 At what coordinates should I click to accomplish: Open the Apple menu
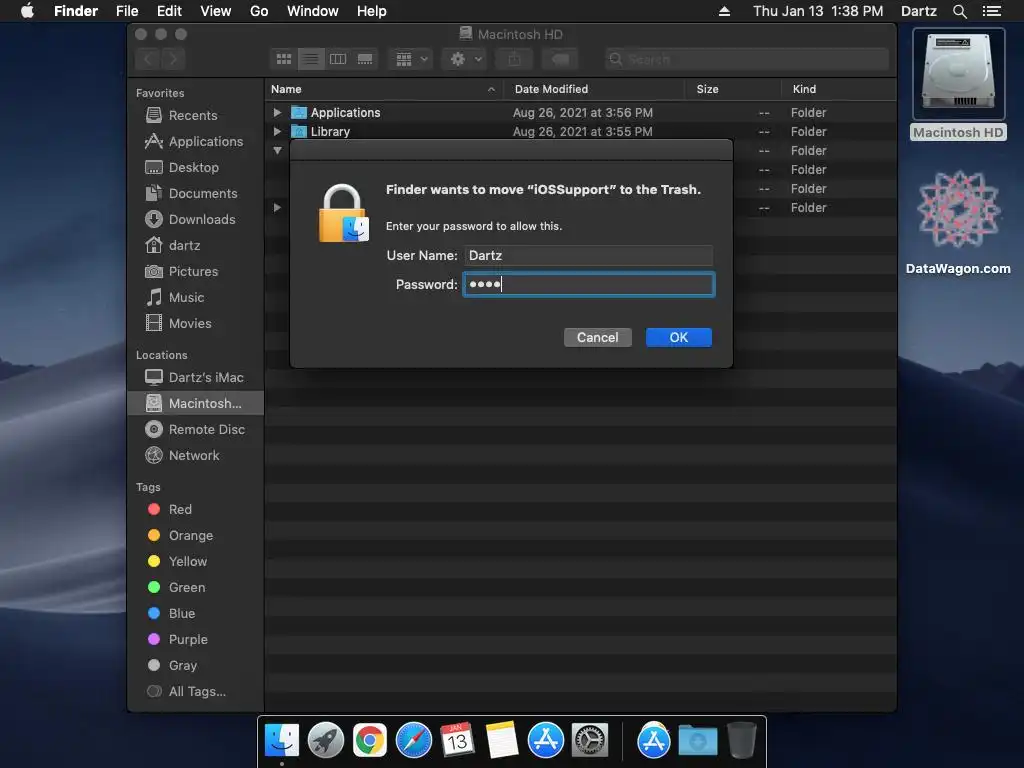(27, 11)
